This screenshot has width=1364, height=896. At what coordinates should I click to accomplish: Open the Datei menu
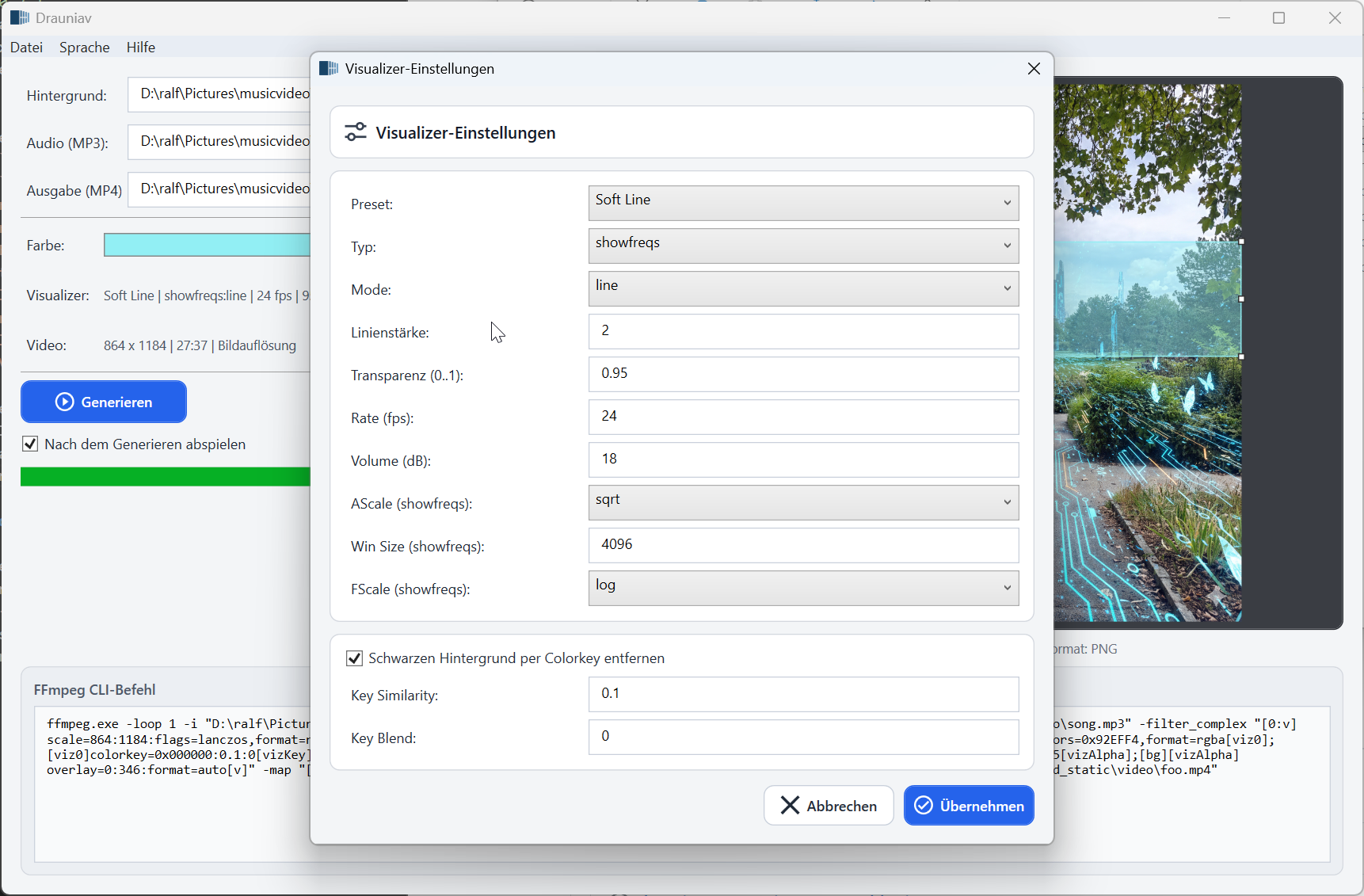coord(26,48)
